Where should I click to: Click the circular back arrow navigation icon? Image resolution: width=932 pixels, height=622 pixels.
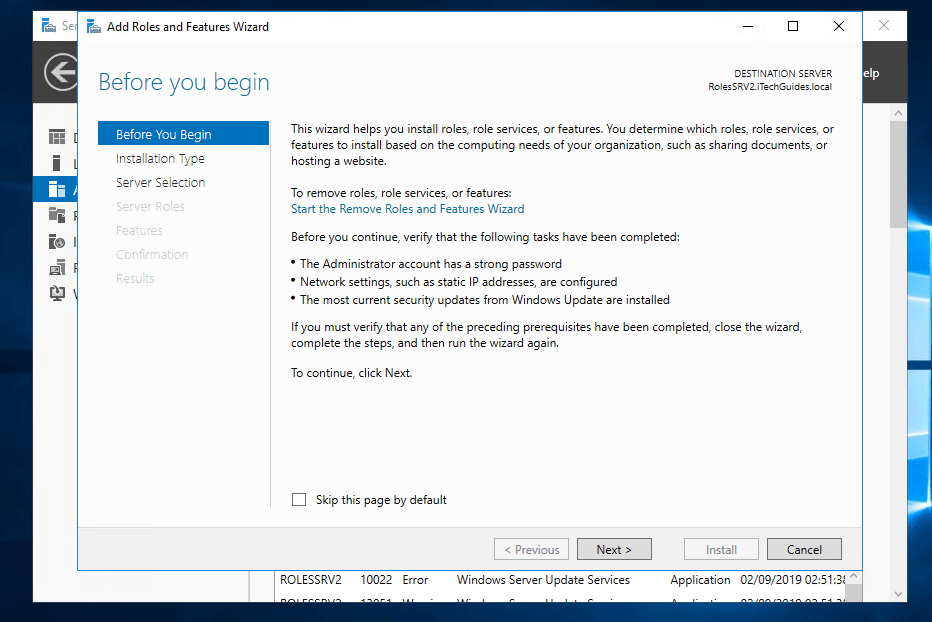(59, 72)
